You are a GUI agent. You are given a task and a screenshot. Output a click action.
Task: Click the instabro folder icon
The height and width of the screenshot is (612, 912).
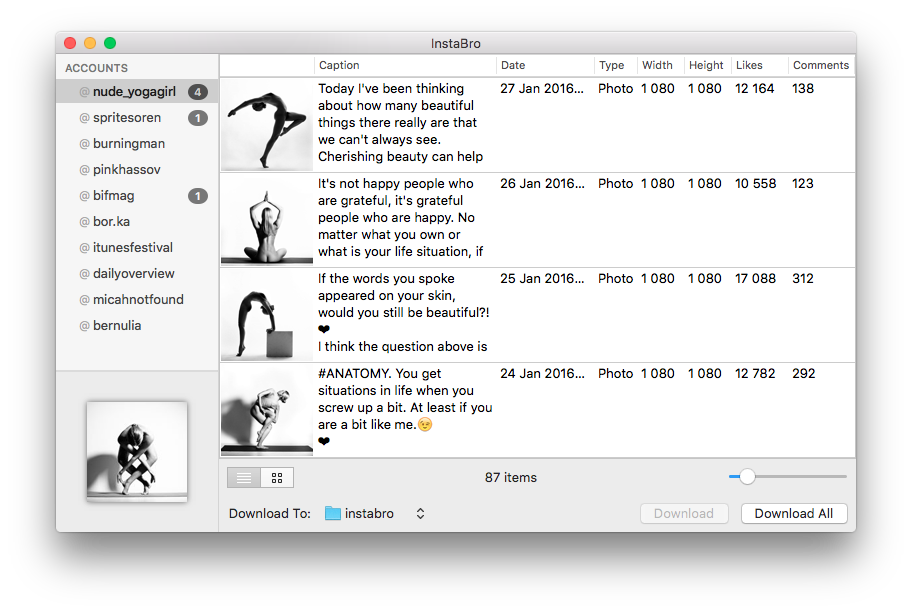tap(333, 513)
